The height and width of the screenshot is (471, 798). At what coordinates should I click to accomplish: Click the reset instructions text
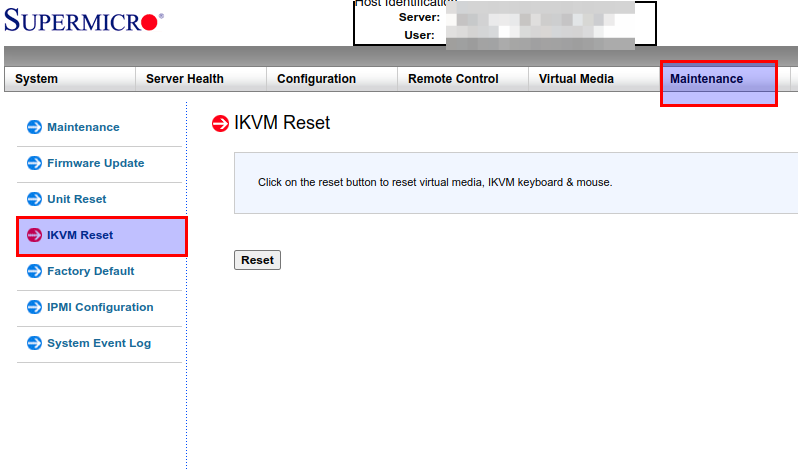pyautogui.click(x=435, y=182)
